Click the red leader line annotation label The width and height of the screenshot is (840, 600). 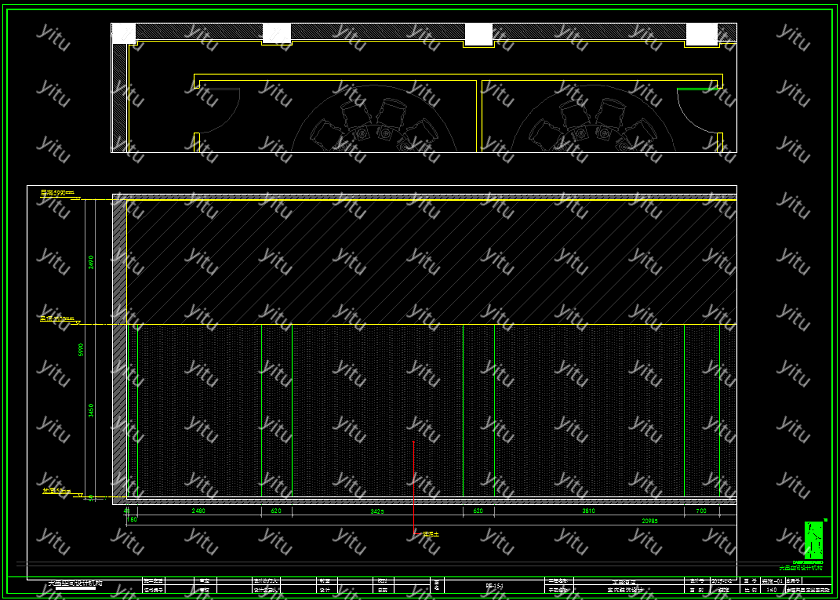tap(430, 535)
